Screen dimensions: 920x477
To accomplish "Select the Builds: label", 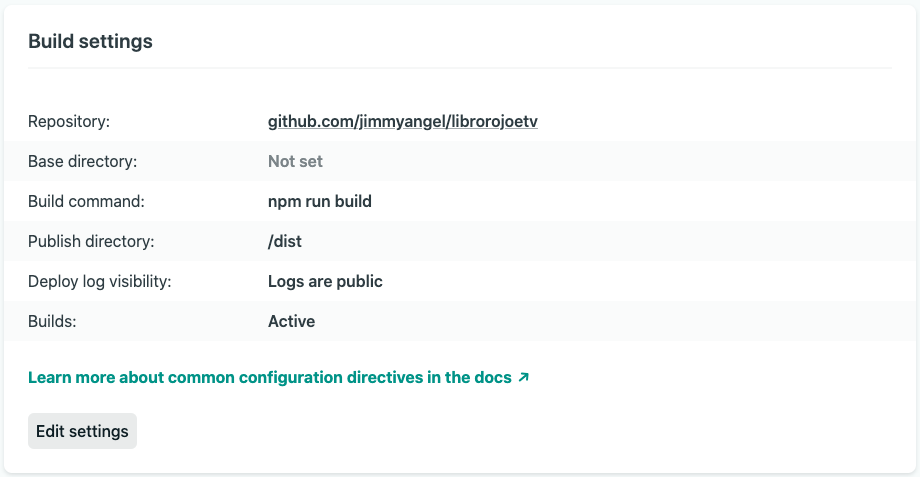I will (52, 321).
